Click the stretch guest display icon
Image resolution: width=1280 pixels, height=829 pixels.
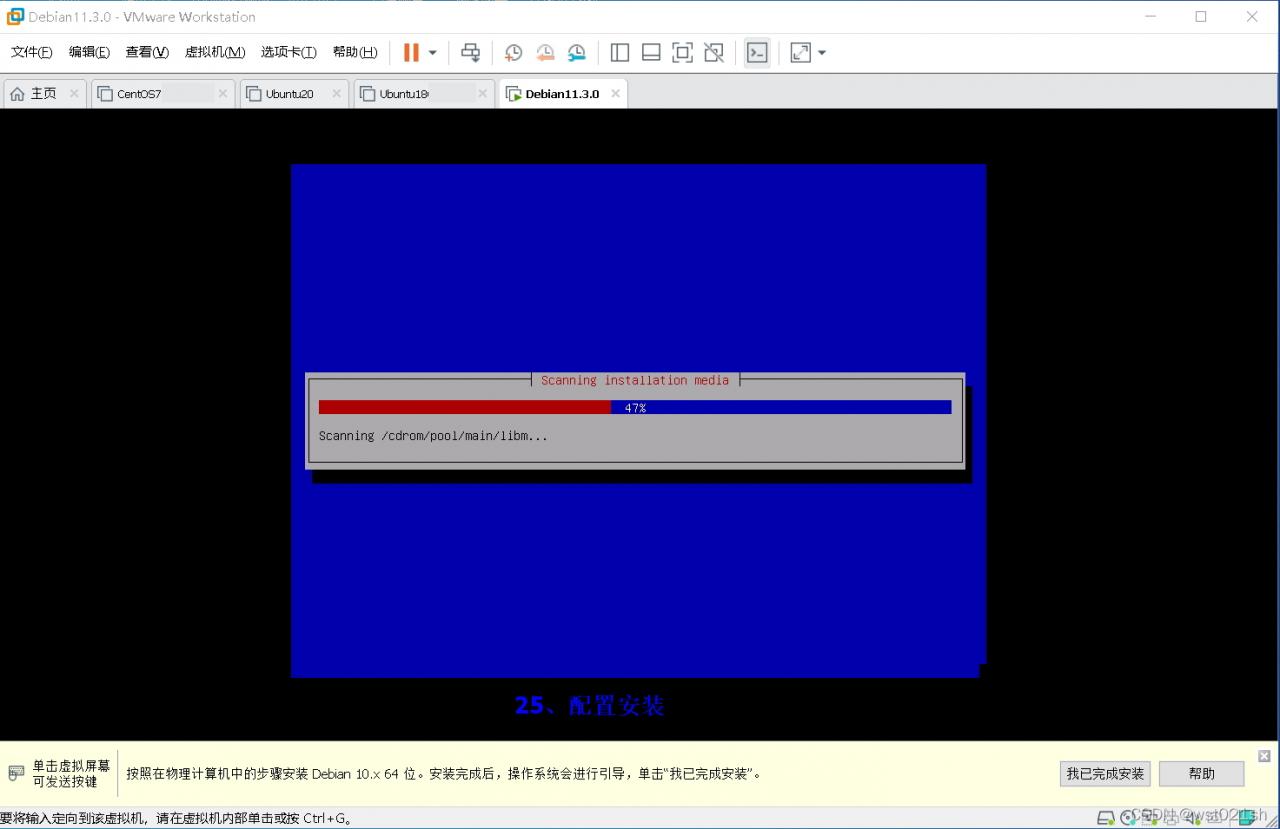(800, 53)
